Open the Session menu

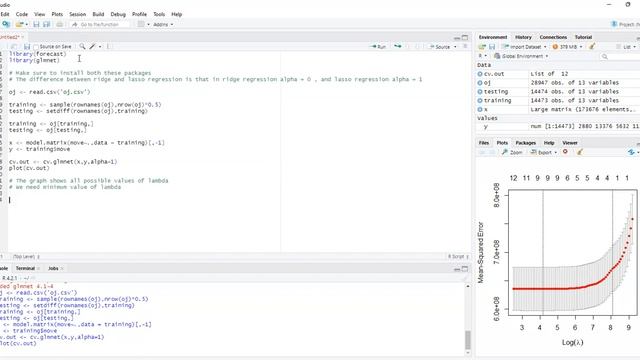point(78,14)
